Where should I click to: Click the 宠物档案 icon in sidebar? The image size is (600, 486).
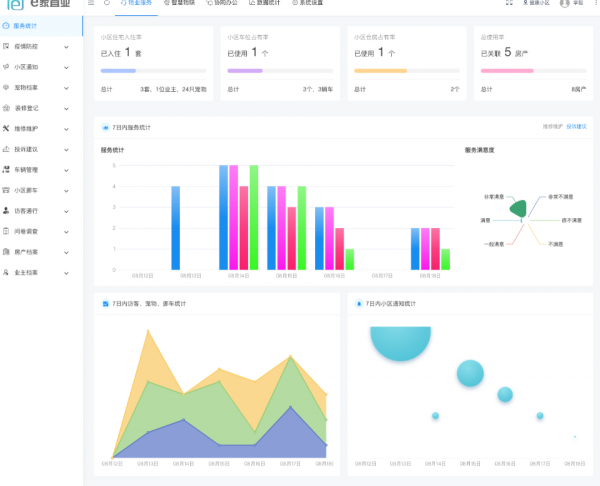pyautogui.click(x=7, y=88)
